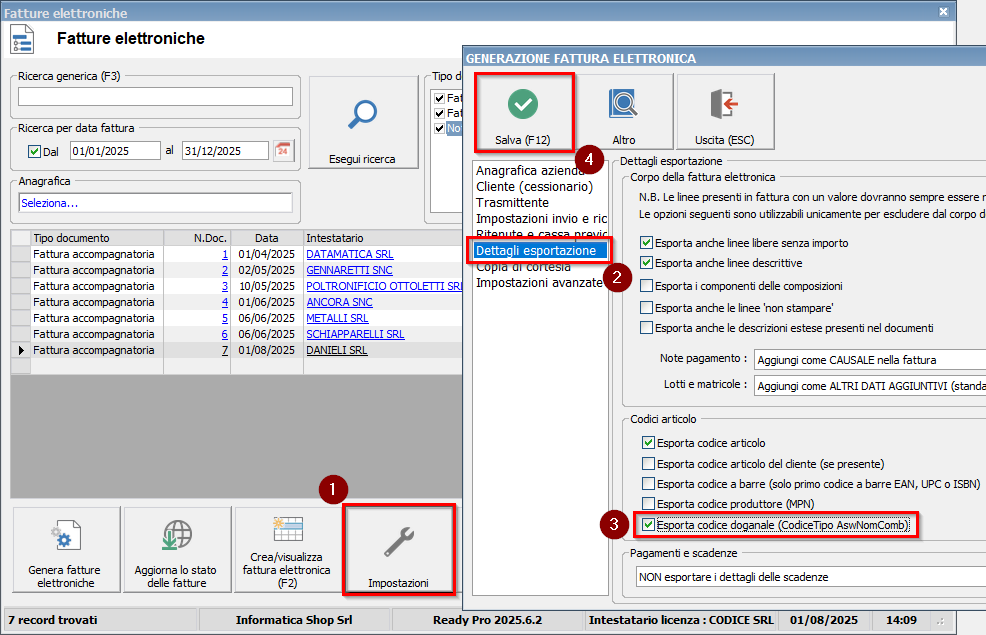The image size is (986, 635).
Task: Open the calendar picker beside end date
Action: [283, 151]
